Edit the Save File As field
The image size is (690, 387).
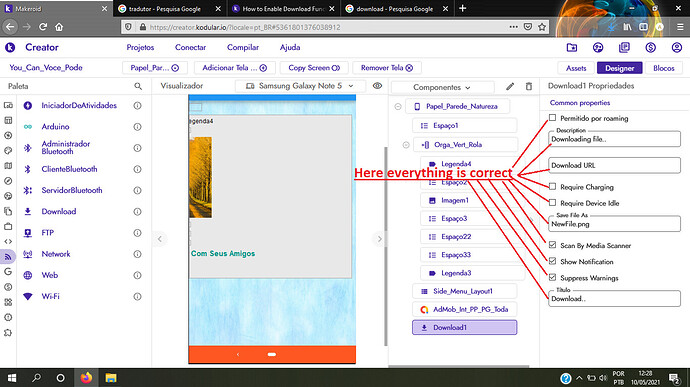pos(614,224)
